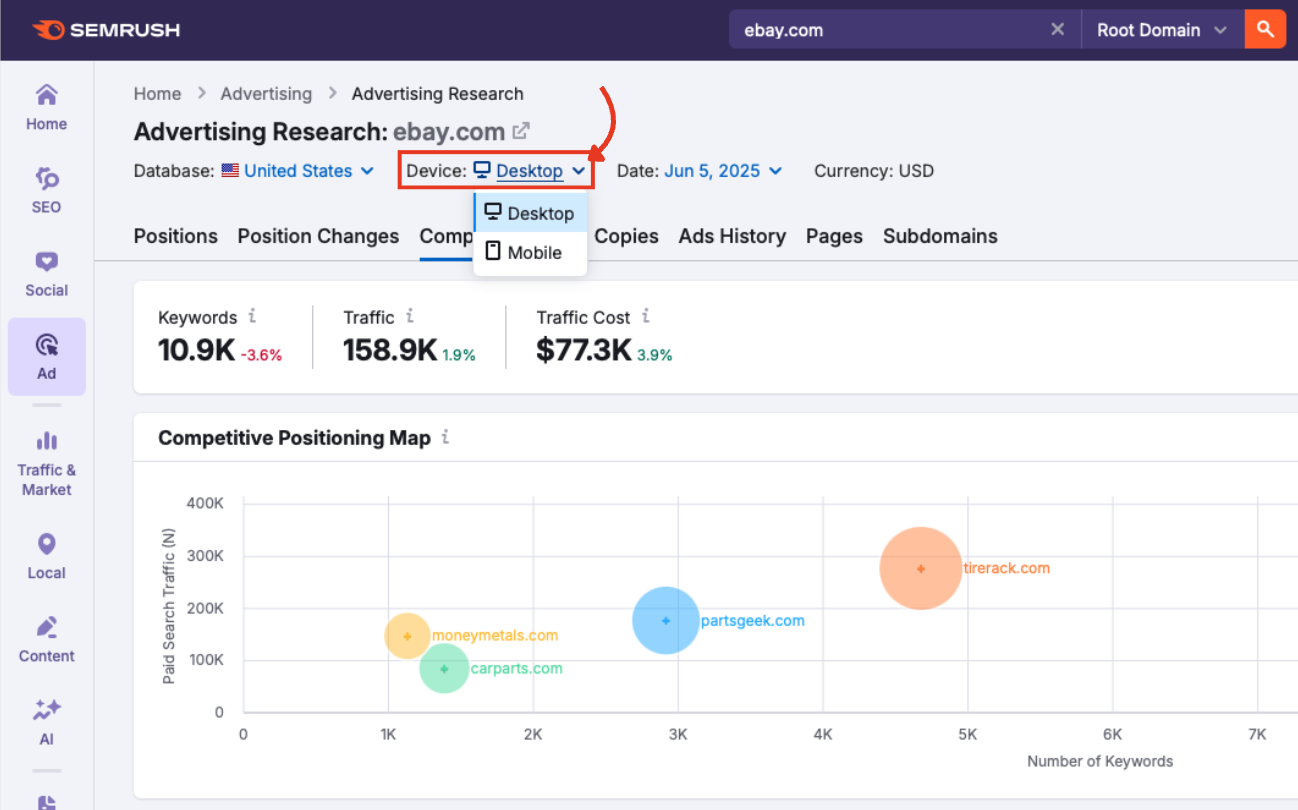Open the Content sidebar section

(x=47, y=639)
